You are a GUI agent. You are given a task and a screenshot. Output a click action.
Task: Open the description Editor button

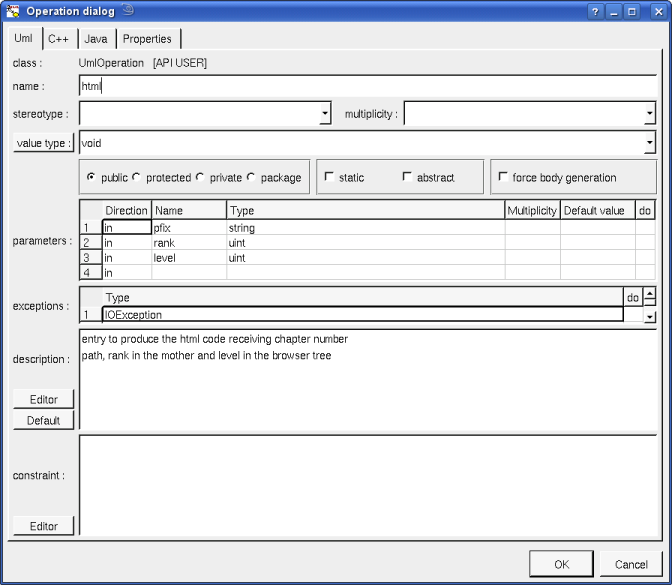[43, 399]
